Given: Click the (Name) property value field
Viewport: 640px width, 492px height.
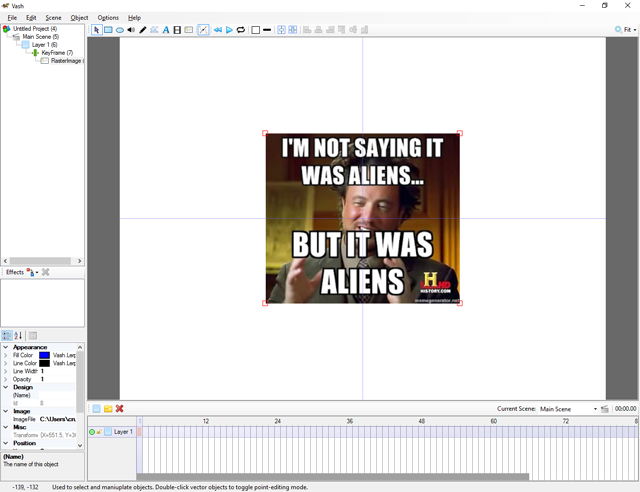Looking at the screenshot, I should 57,395.
